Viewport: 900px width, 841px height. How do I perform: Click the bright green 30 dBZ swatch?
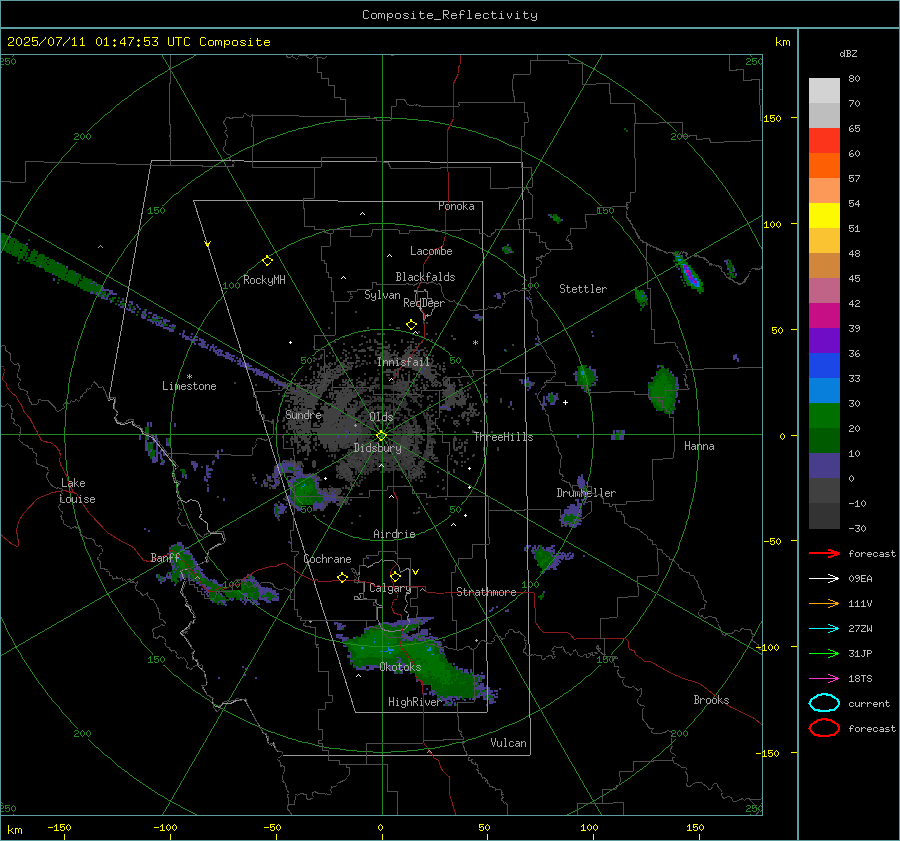click(x=824, y=415)
